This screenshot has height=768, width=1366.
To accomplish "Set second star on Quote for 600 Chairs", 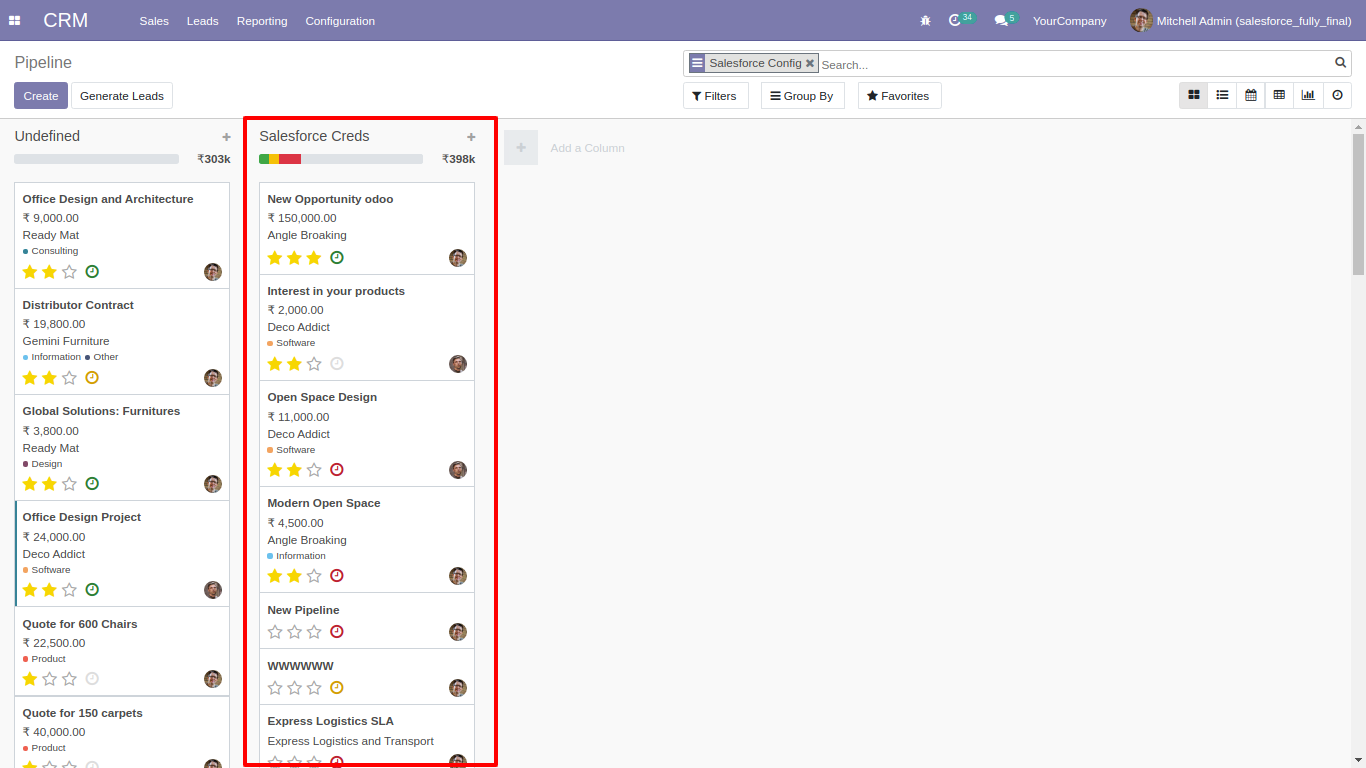I will [49, 679].
